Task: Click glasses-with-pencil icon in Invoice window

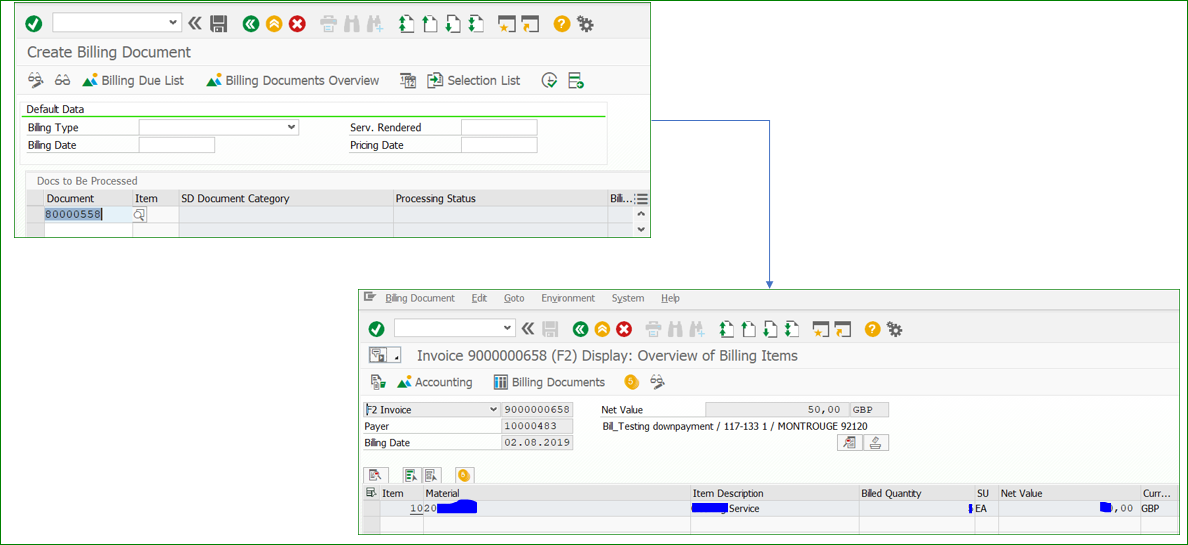Action: (658, 382)
